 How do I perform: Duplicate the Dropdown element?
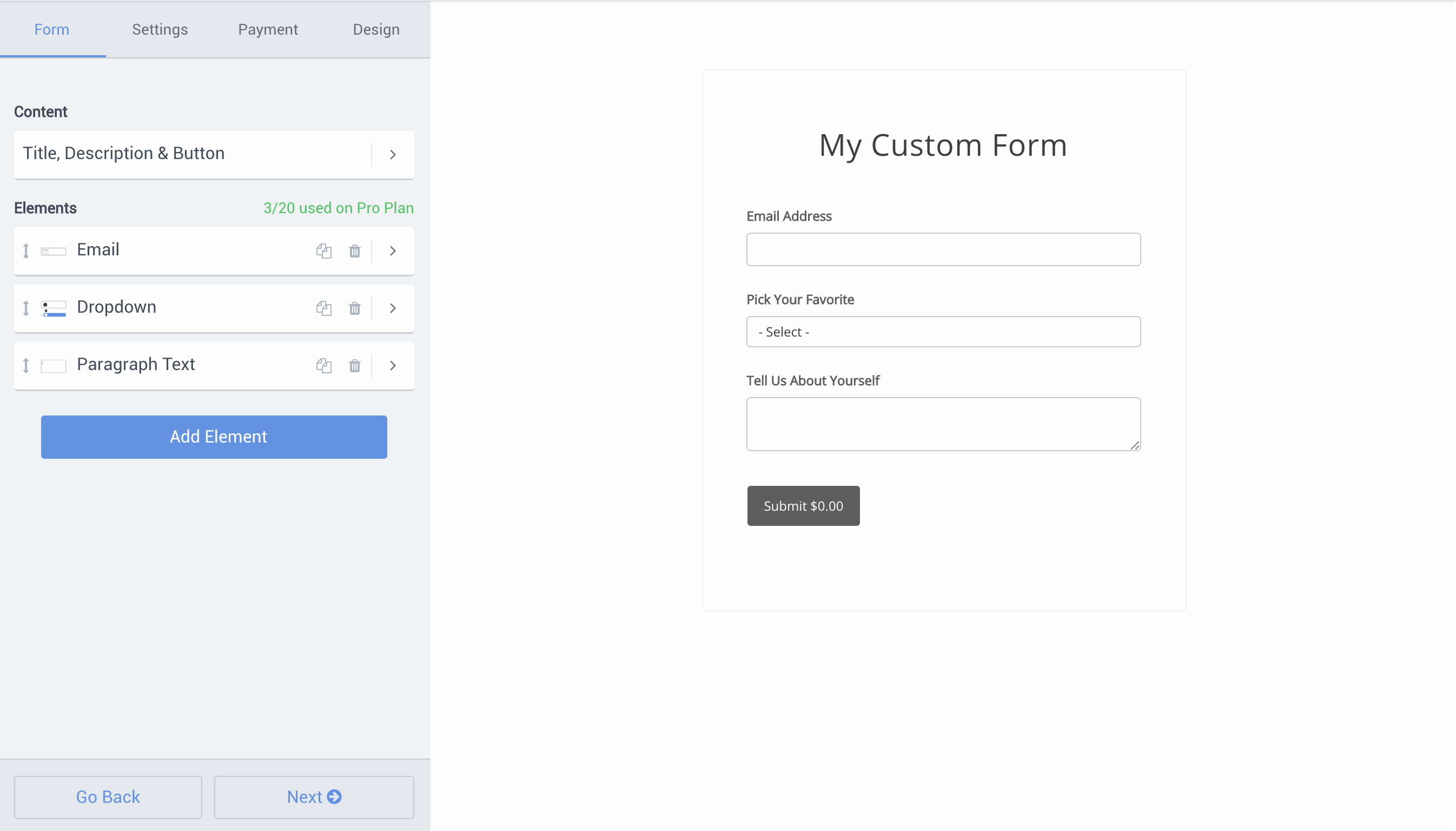tap(324, 308)
